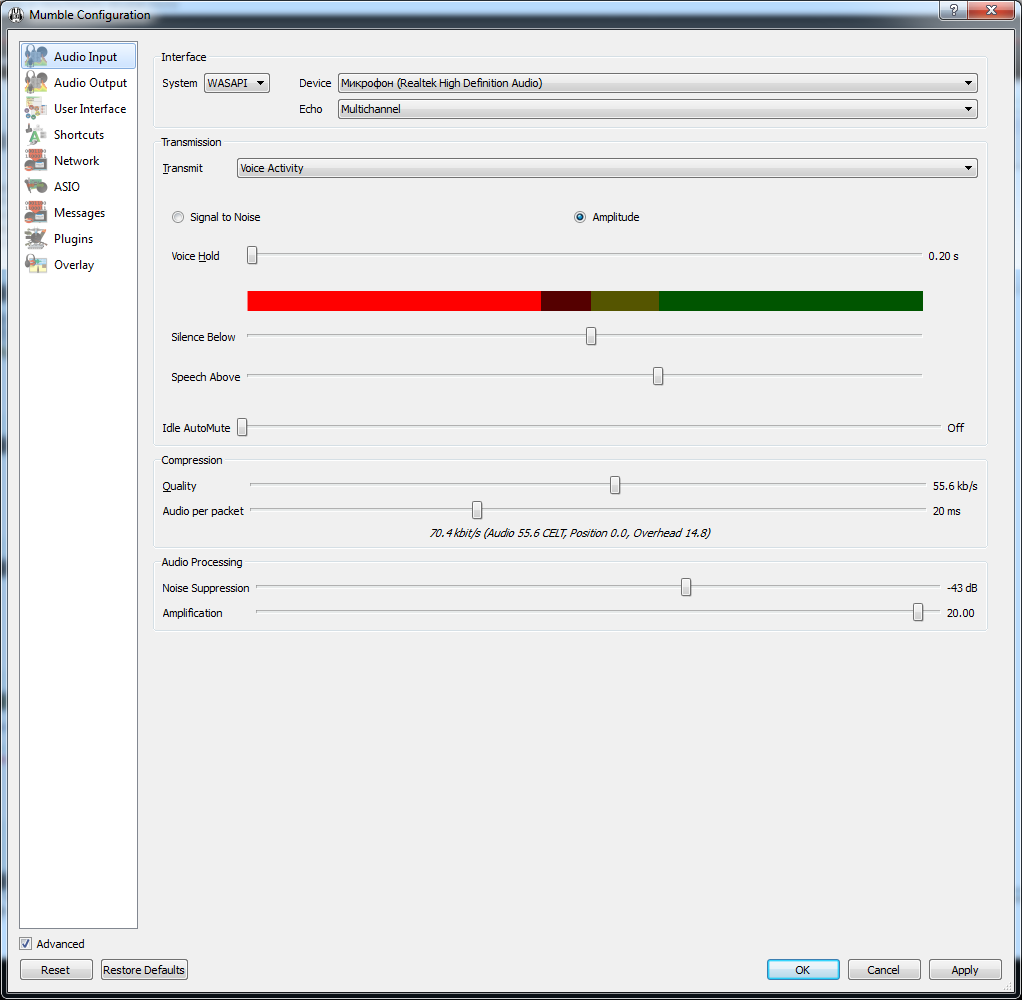This screenshot has width=1022, height=1000.
Task: Click the Audio per packet slider handle
Action: pyautogui.click(x=477, y=510)
